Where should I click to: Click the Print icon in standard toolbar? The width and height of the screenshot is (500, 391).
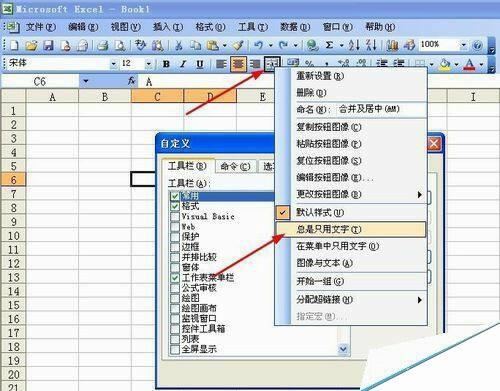point(103,45)
